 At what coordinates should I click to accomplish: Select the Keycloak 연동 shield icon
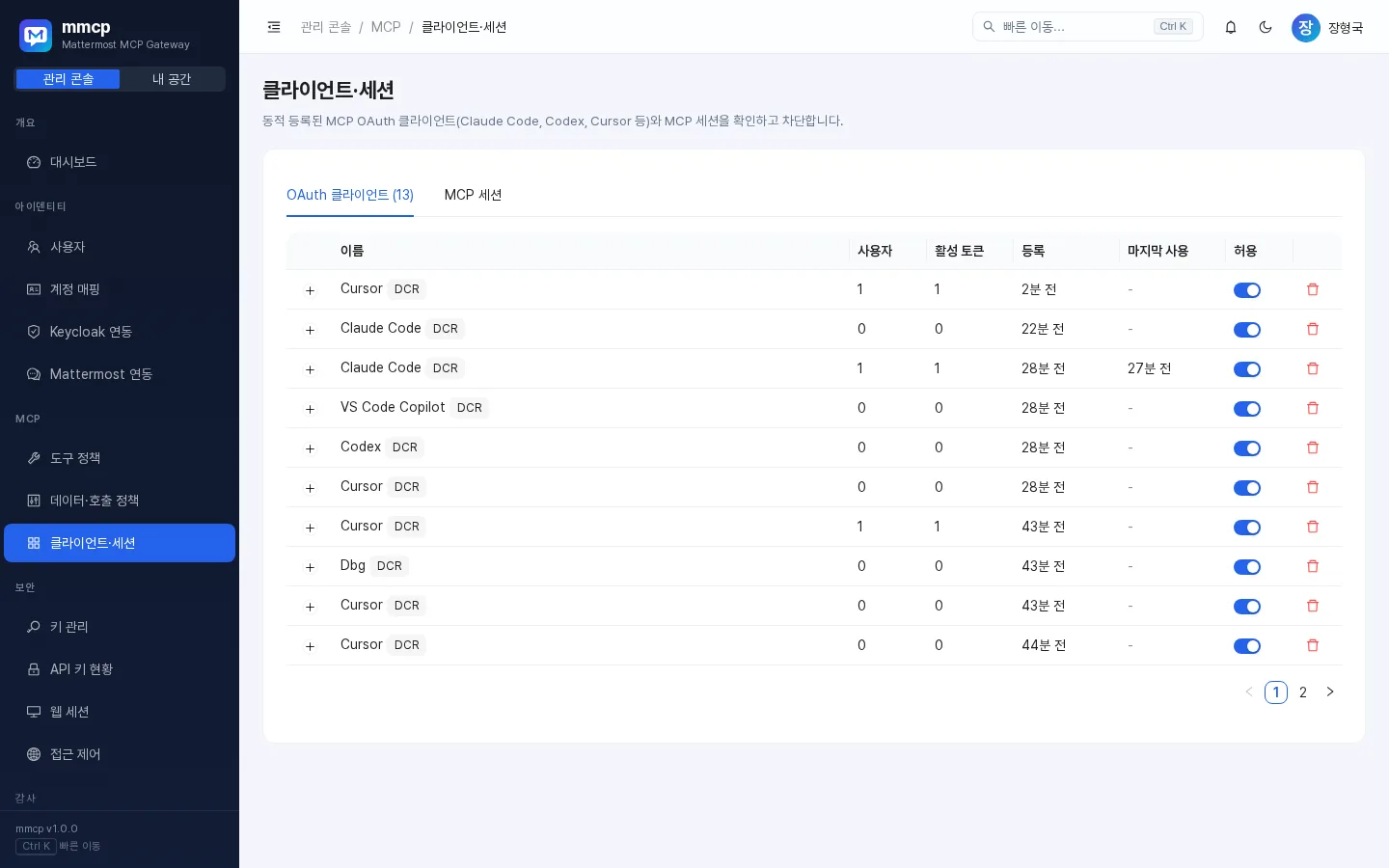tap(34, 332)
